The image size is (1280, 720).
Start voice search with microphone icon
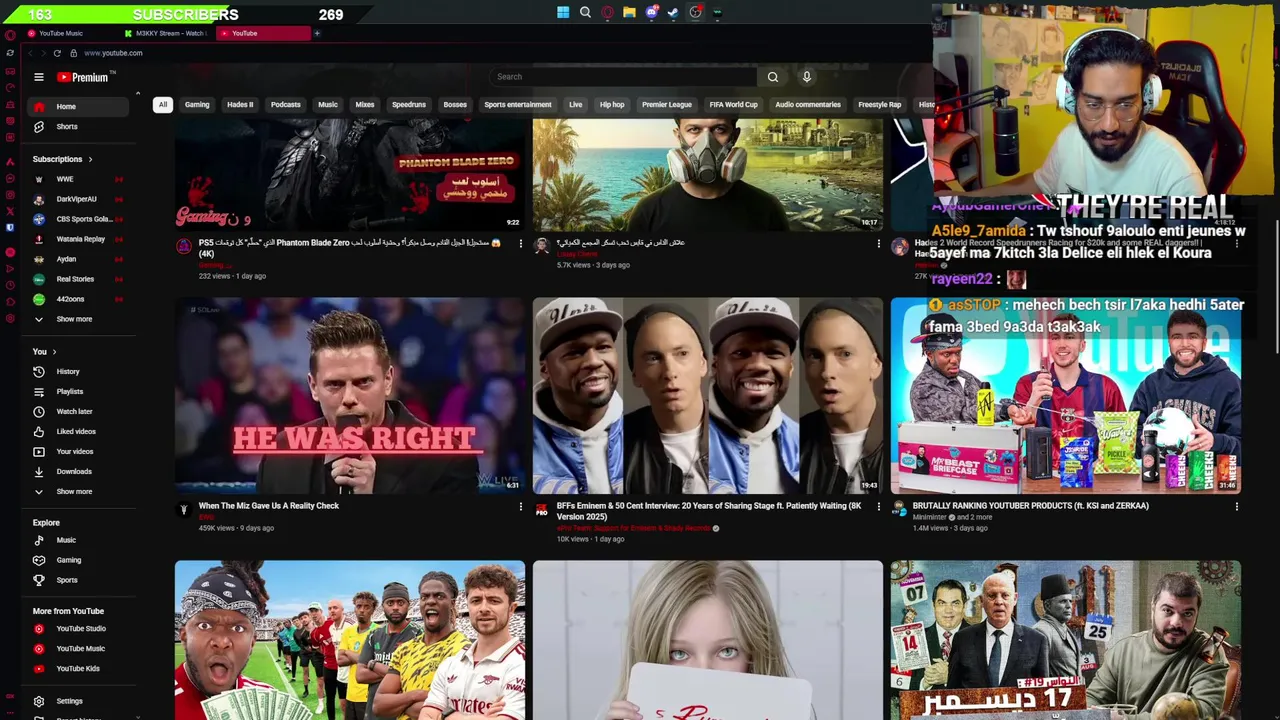[806, 77]
